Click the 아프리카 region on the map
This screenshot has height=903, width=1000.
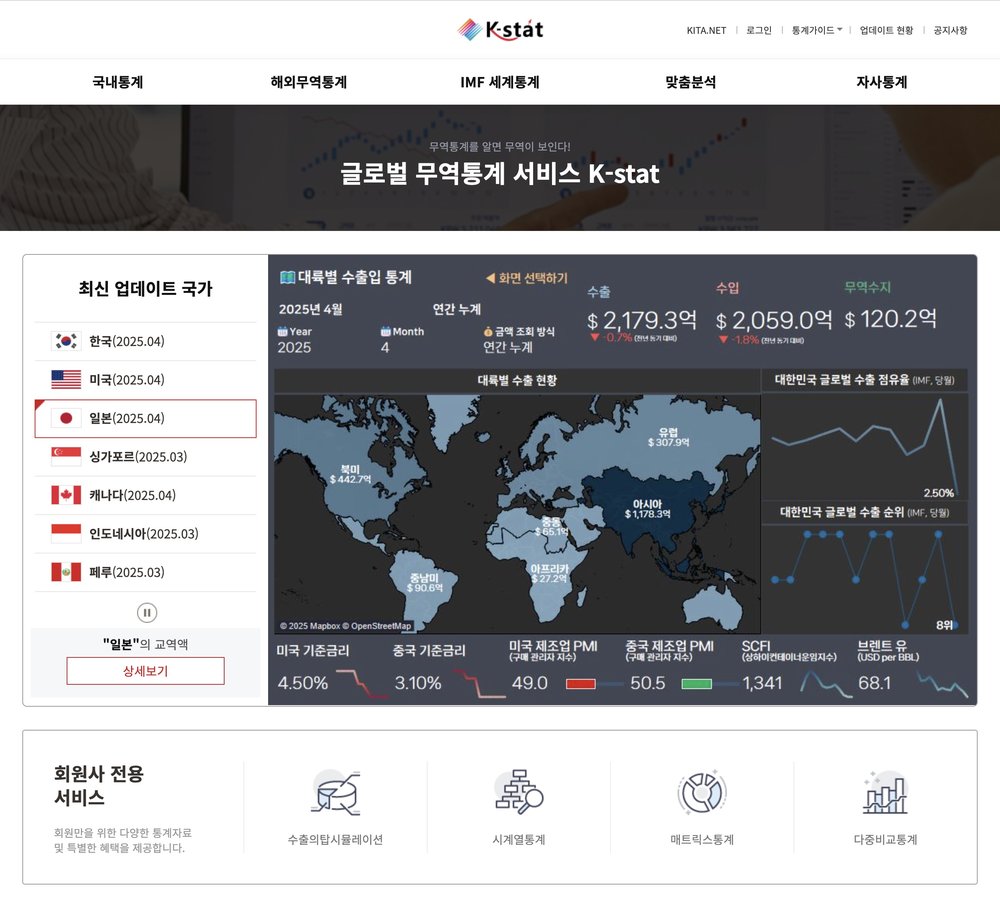coord(549,573)
